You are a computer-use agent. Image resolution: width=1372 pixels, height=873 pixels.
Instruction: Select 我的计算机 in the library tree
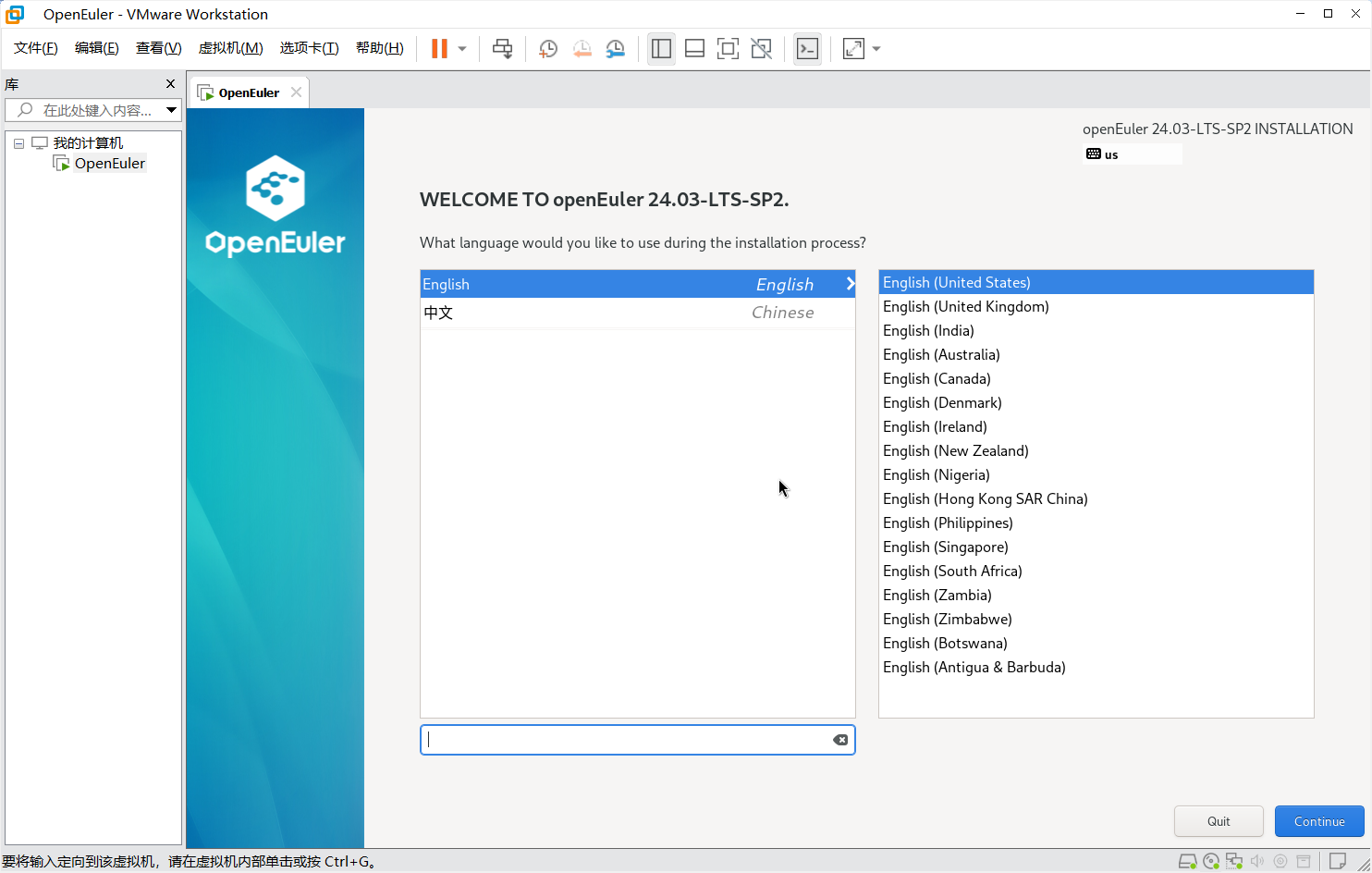[x=88, y=143]
